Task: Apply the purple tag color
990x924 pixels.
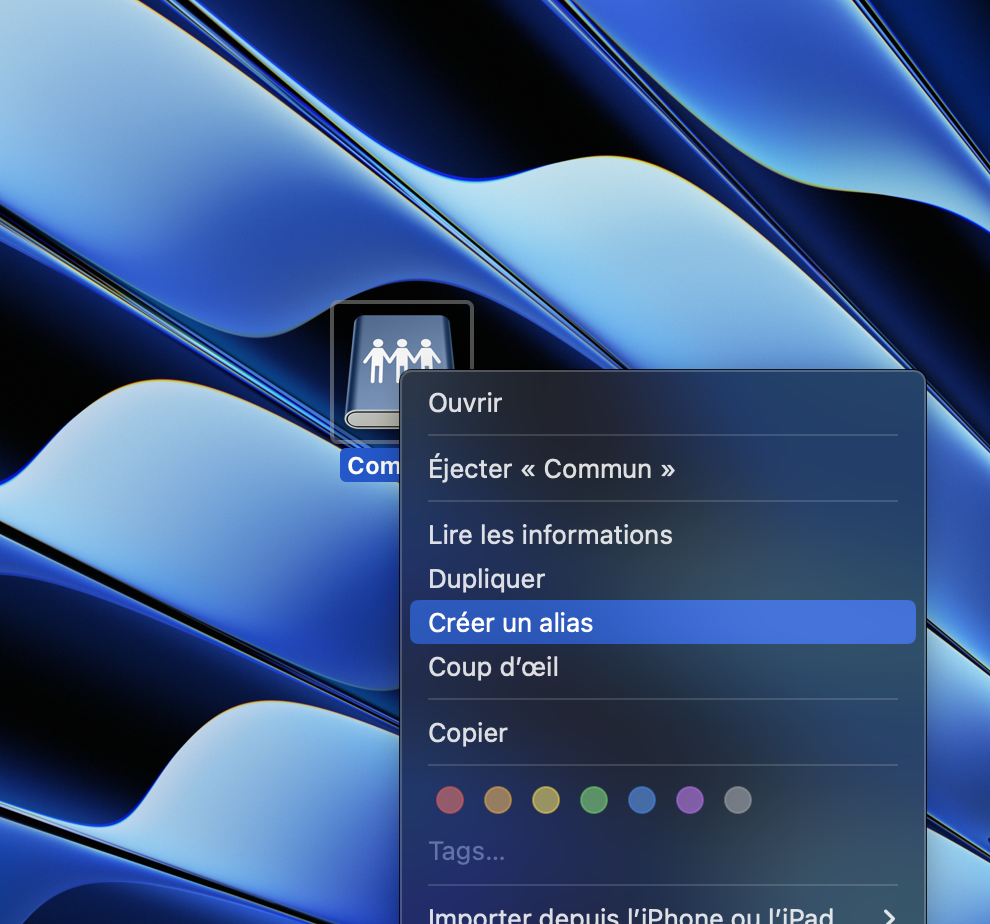Action: tap(690, 800)
